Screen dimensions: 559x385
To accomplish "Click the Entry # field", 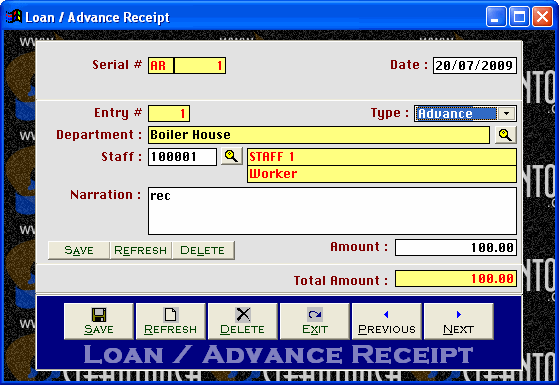I will 169,114.
